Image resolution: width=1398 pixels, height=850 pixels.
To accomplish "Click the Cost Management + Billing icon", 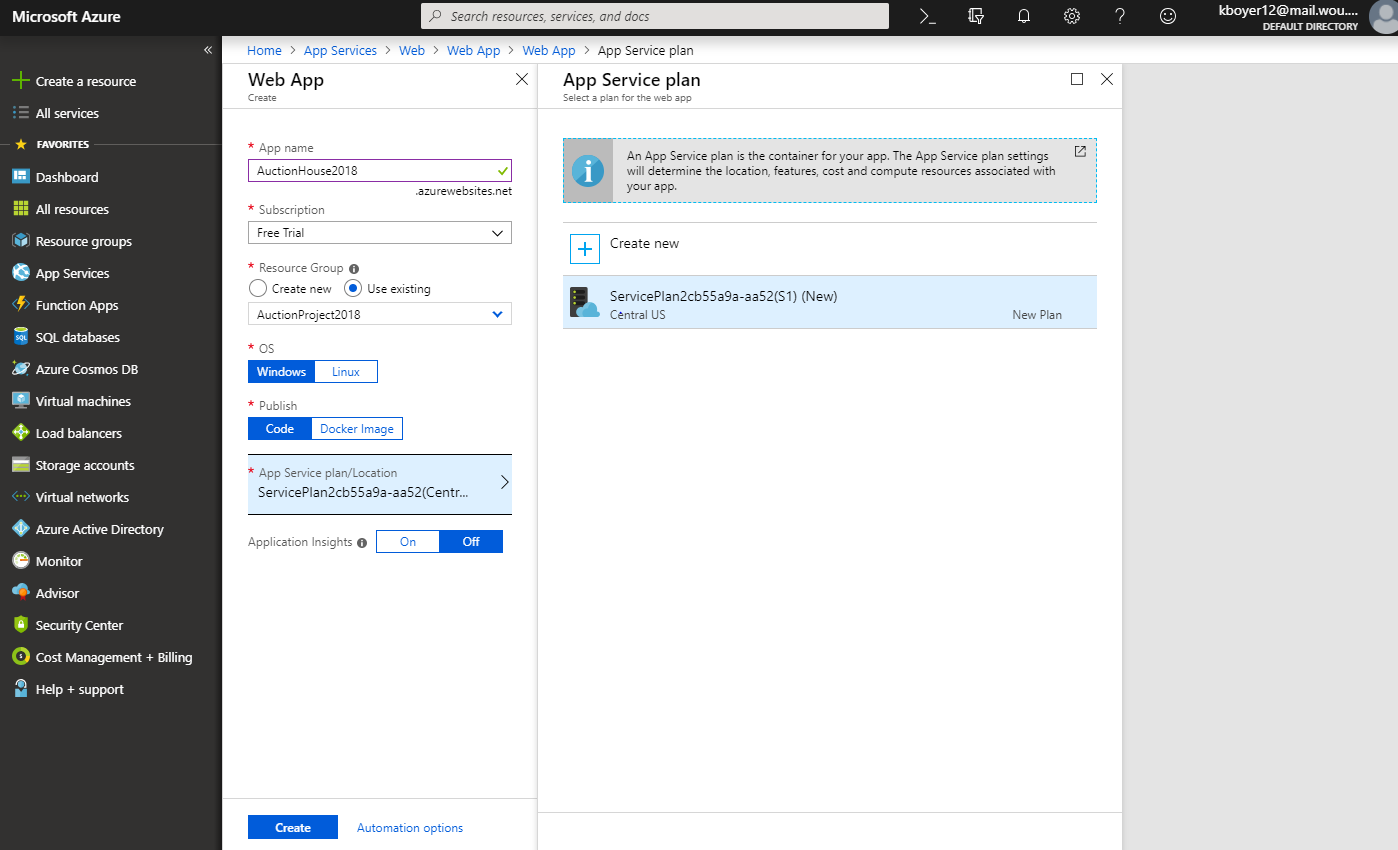I will (x=20, y=657).
